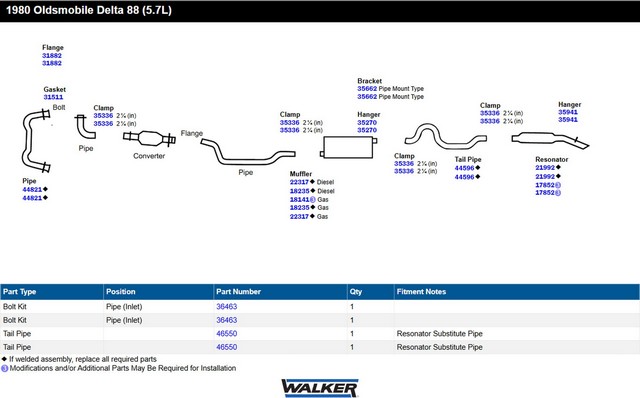Click the small elbow pipe drawing
640x398 pixels.
click(85, 127)
